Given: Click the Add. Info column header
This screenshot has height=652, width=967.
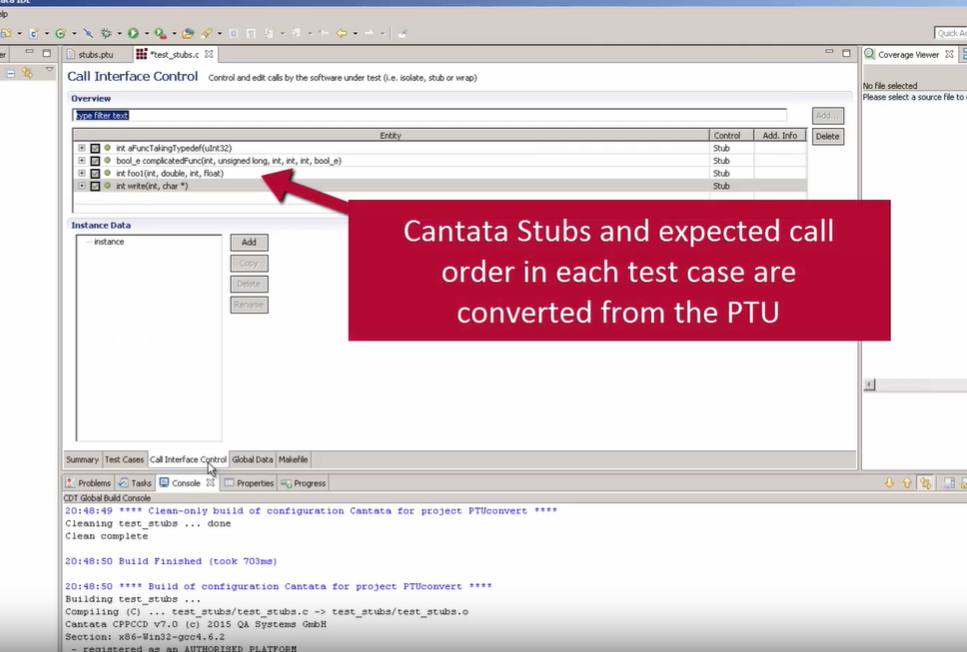Looking at the screenshot, I should (x=780, y=135).
